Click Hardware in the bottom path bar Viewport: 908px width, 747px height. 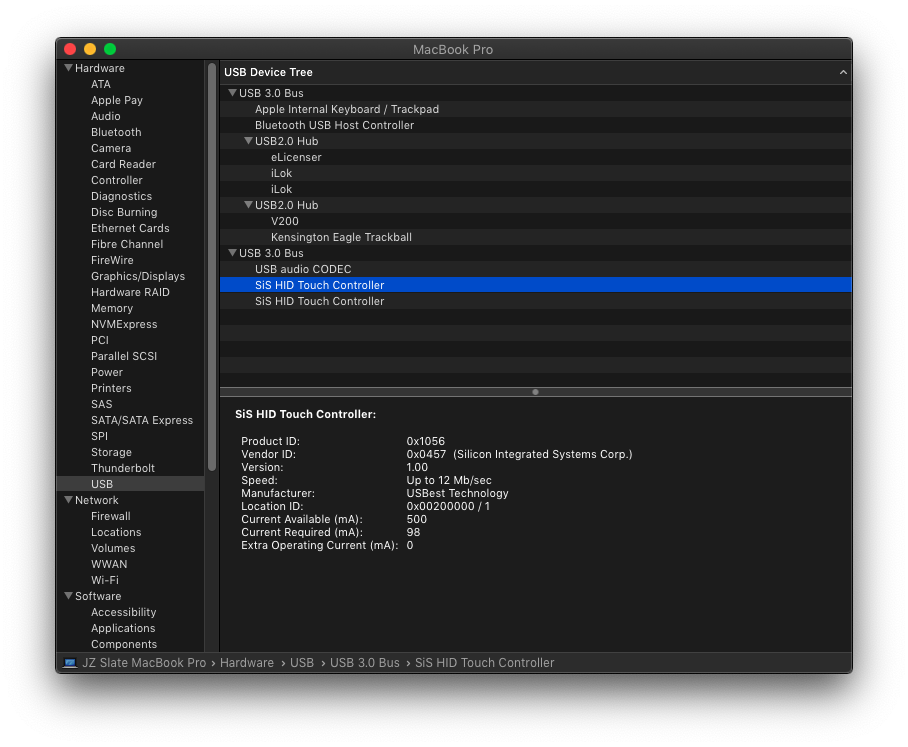coord(246,663)
